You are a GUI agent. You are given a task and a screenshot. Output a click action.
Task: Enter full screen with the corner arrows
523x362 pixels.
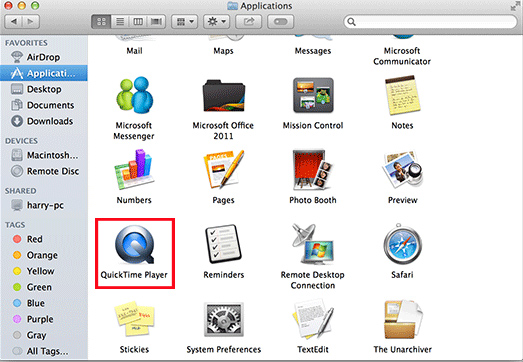pos(516,6)
